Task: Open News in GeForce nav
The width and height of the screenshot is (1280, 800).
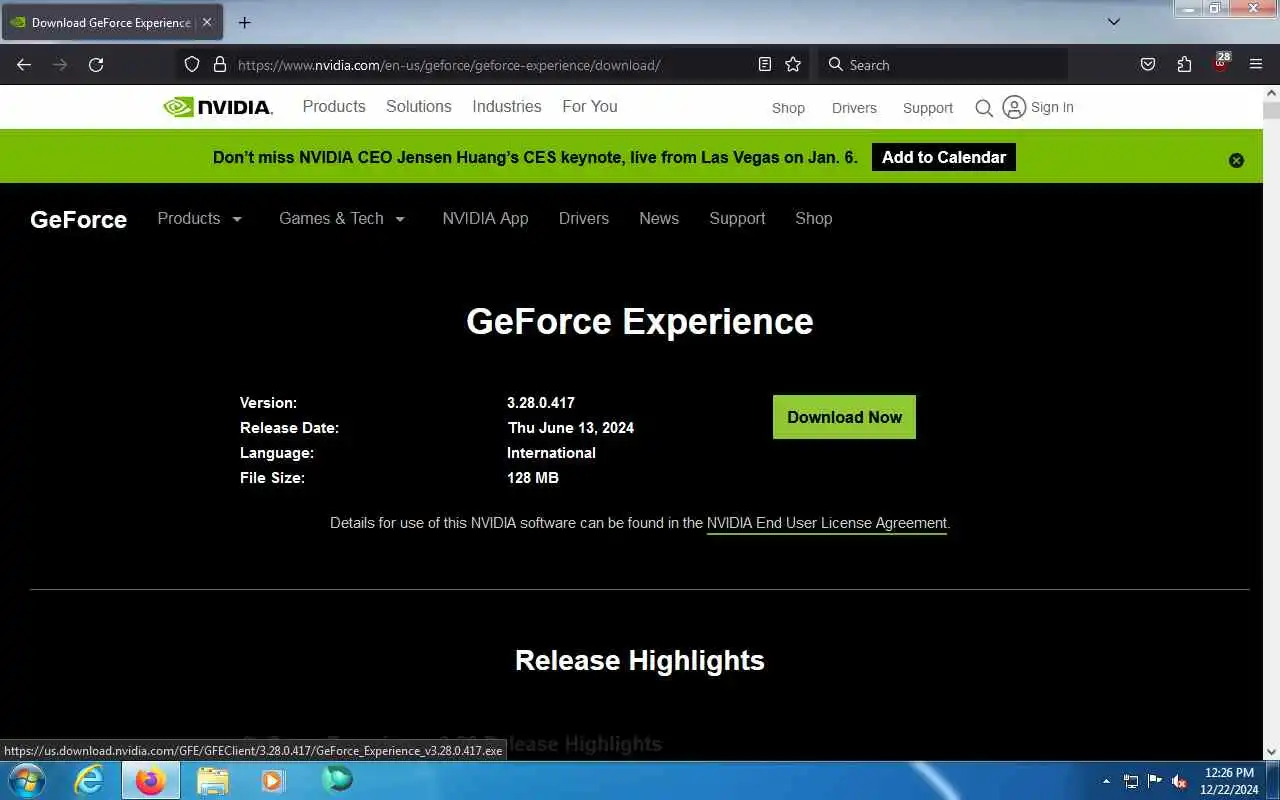Action: [x=659, y=218]
